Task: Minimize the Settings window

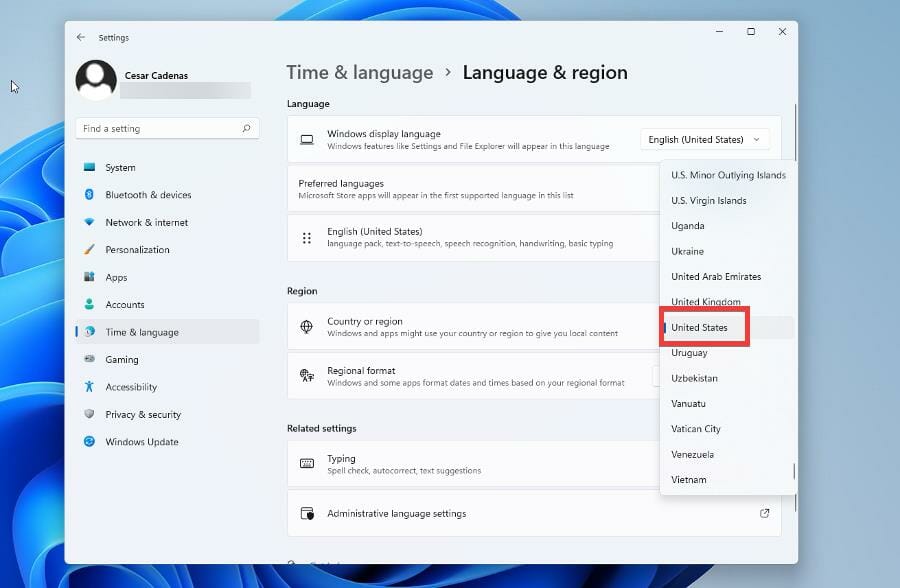Action: point(719,32)
